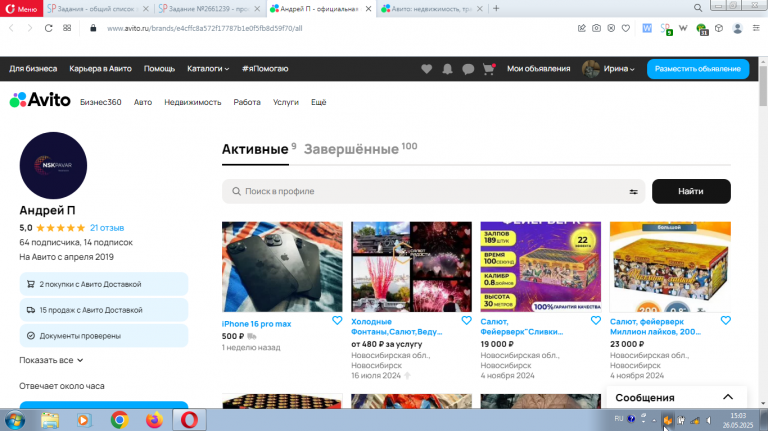Click the Поиск в профиле search field
The image size is (768, 431).
pyautogui.click(x=433, y=192)
